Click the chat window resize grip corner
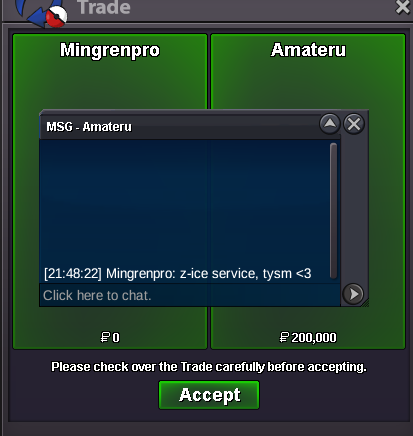The height and width of the screenshot is (436, 413). (x=365, y=303)
